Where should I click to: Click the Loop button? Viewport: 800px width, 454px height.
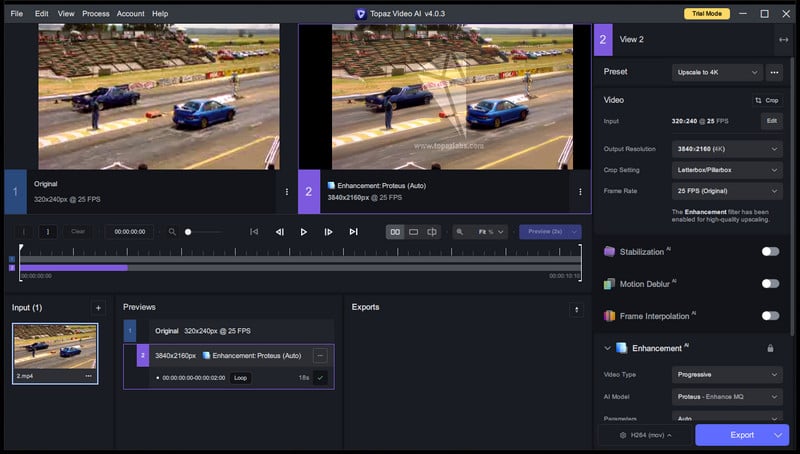pos(240,378)
